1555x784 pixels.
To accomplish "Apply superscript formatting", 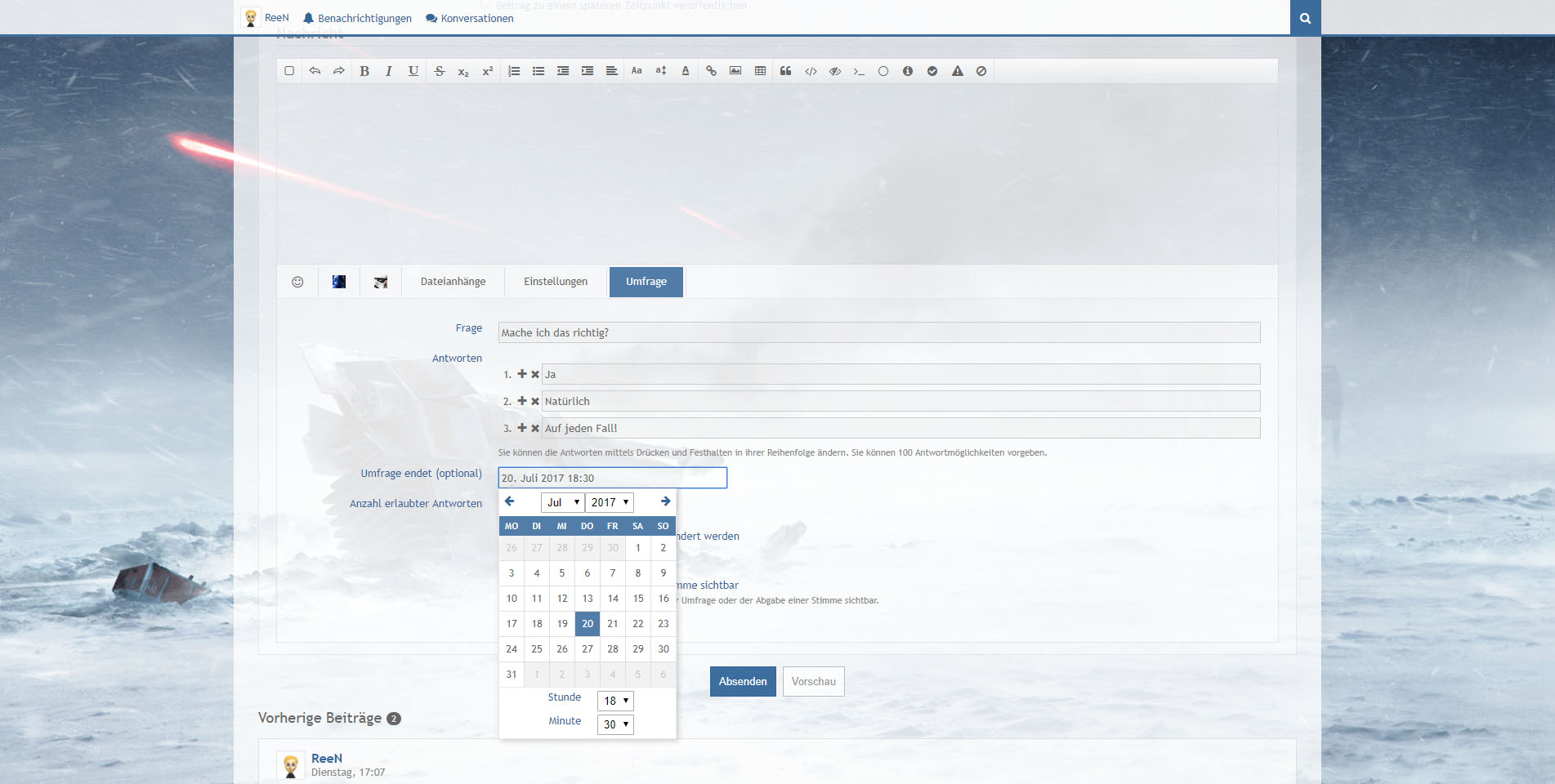I will pyautogui.click(x=488, y=71).
